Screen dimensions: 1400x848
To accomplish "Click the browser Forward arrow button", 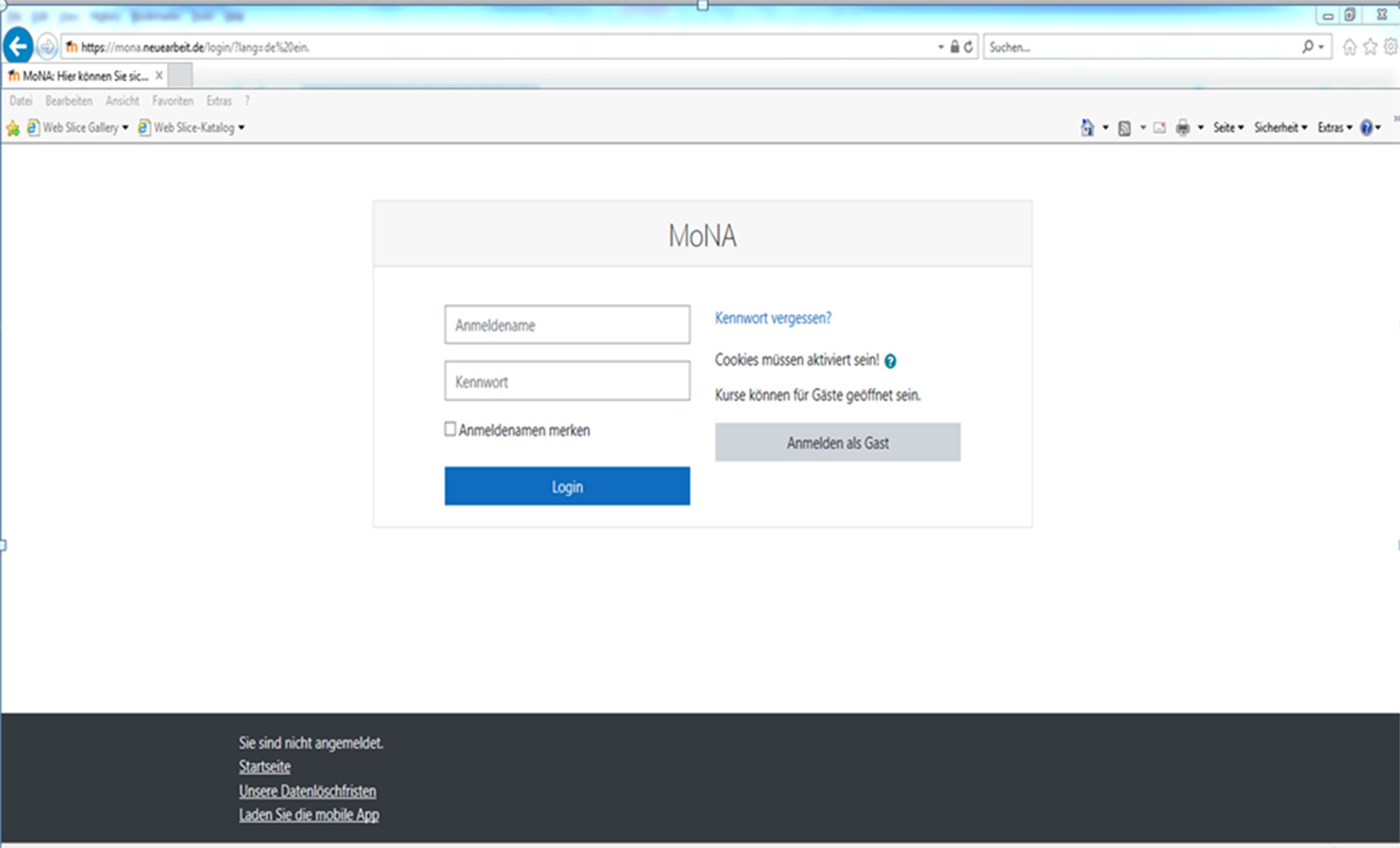I will coord(47,47).
